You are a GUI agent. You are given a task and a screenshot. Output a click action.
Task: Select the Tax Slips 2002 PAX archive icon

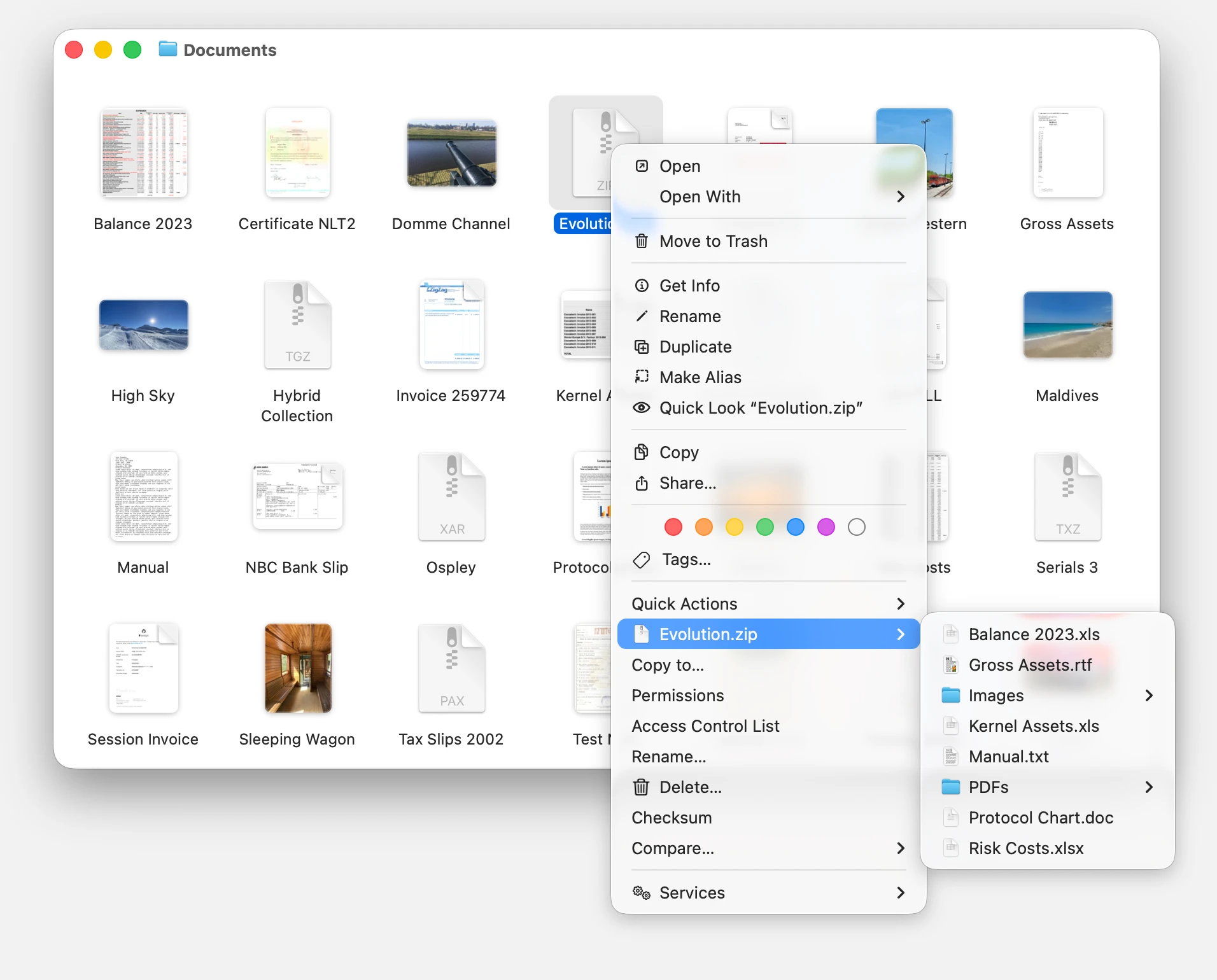click(452, 668)
